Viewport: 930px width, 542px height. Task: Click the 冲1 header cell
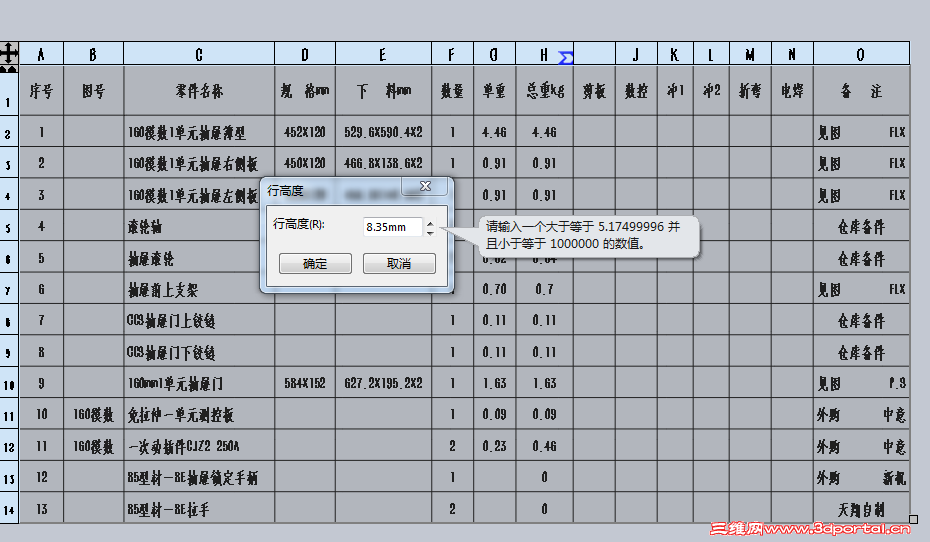coord(675,91)
